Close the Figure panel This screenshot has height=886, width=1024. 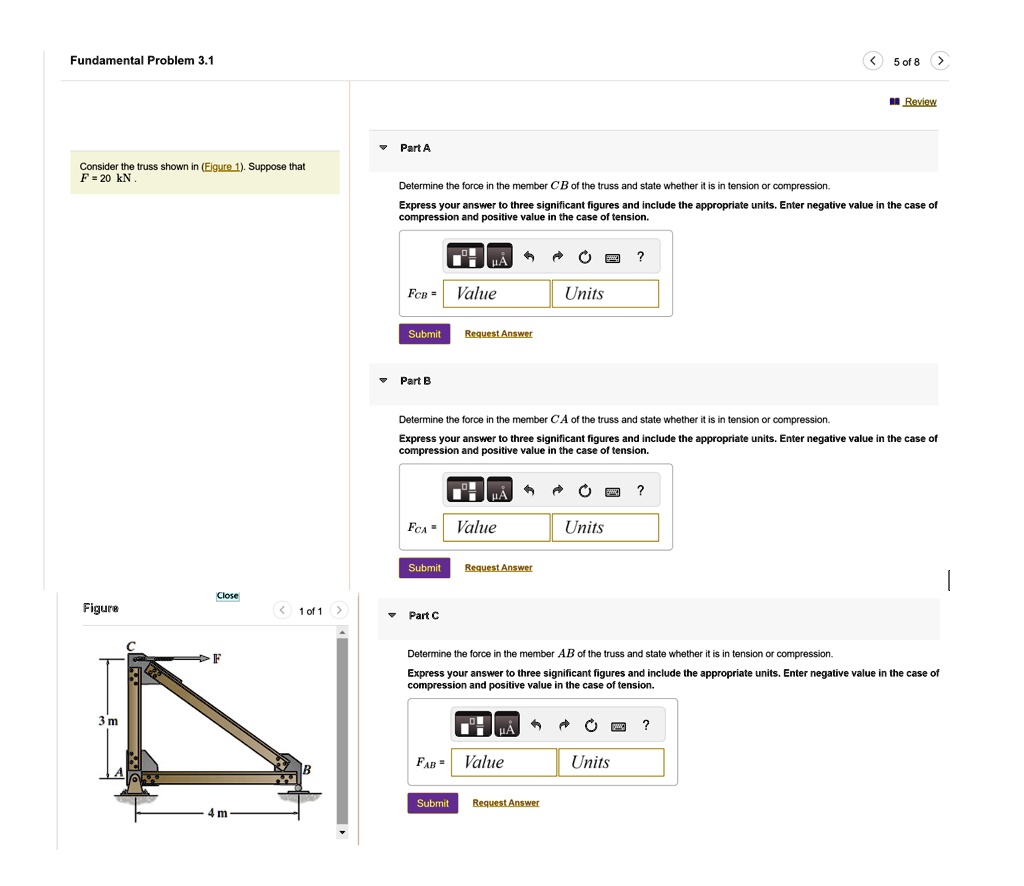click(227, 595)
